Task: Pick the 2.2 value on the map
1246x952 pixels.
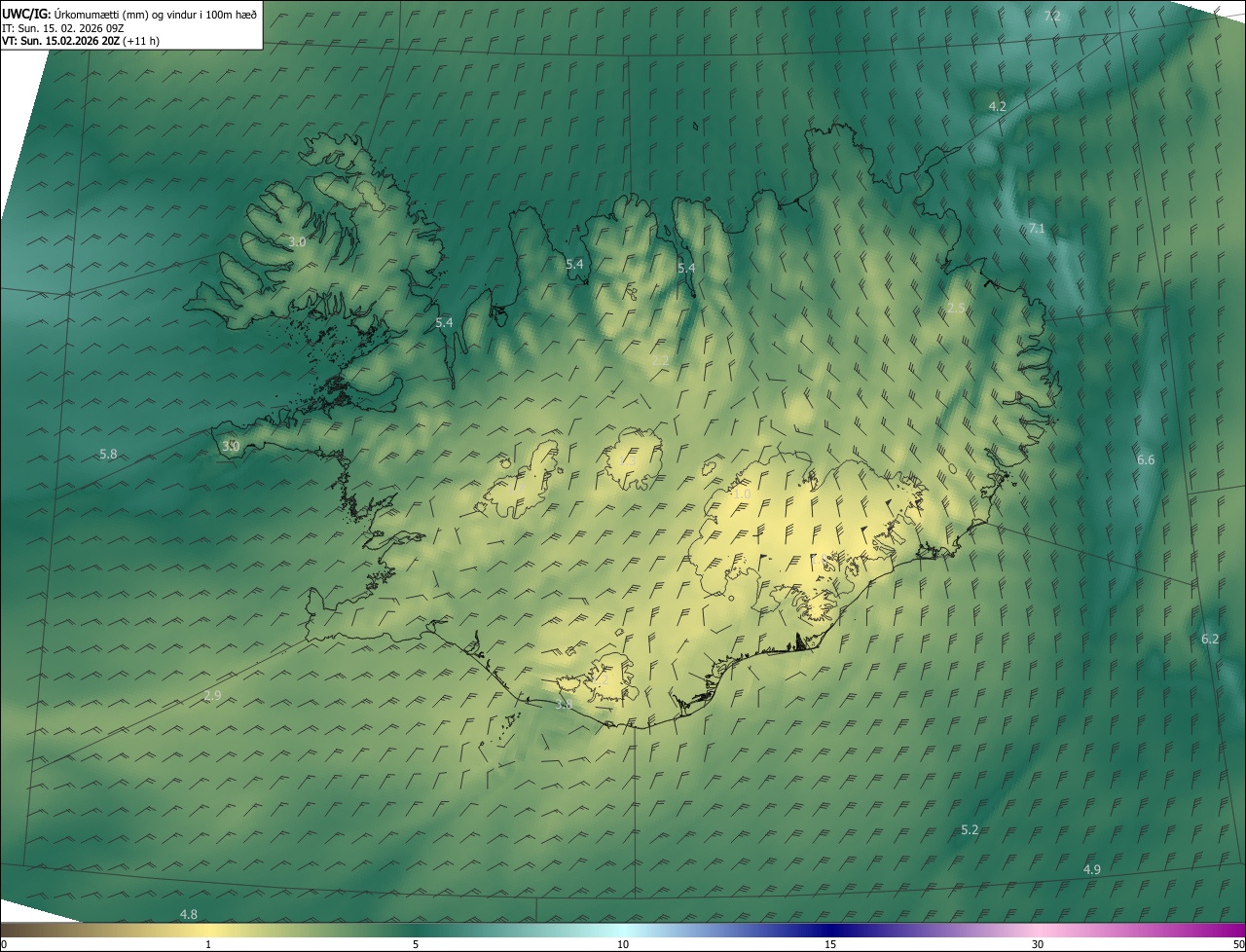Action: [x=660, y=361]
